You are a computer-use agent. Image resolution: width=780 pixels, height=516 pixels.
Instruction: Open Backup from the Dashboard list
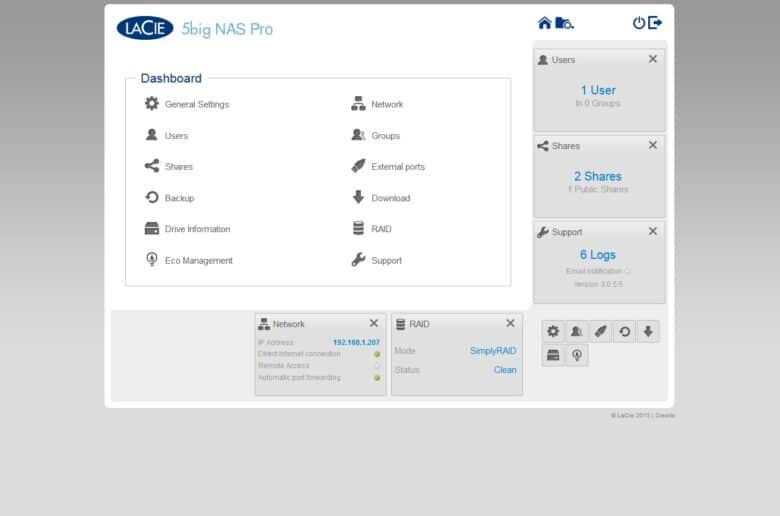click(170, 198)
